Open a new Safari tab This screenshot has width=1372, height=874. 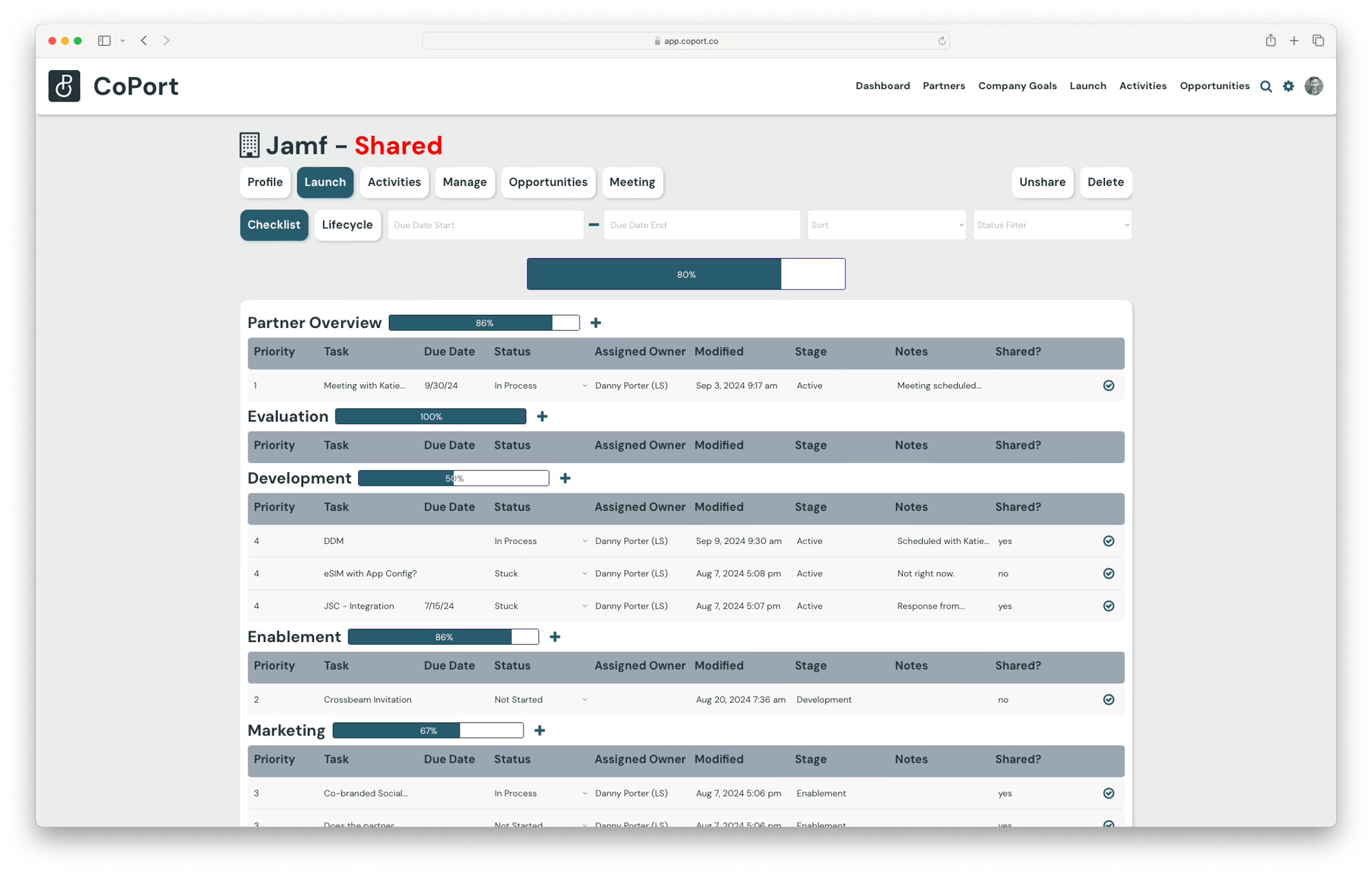(1294, 41)
